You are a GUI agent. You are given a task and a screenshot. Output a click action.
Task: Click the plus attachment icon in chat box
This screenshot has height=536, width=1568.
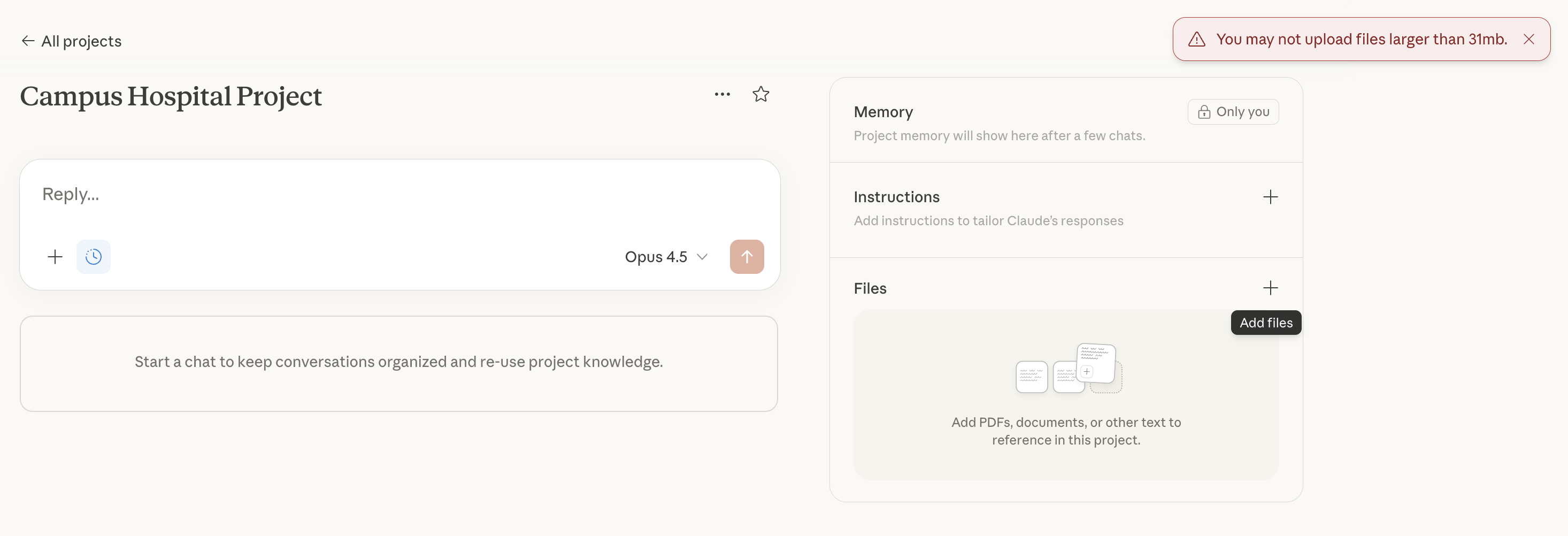55,257
